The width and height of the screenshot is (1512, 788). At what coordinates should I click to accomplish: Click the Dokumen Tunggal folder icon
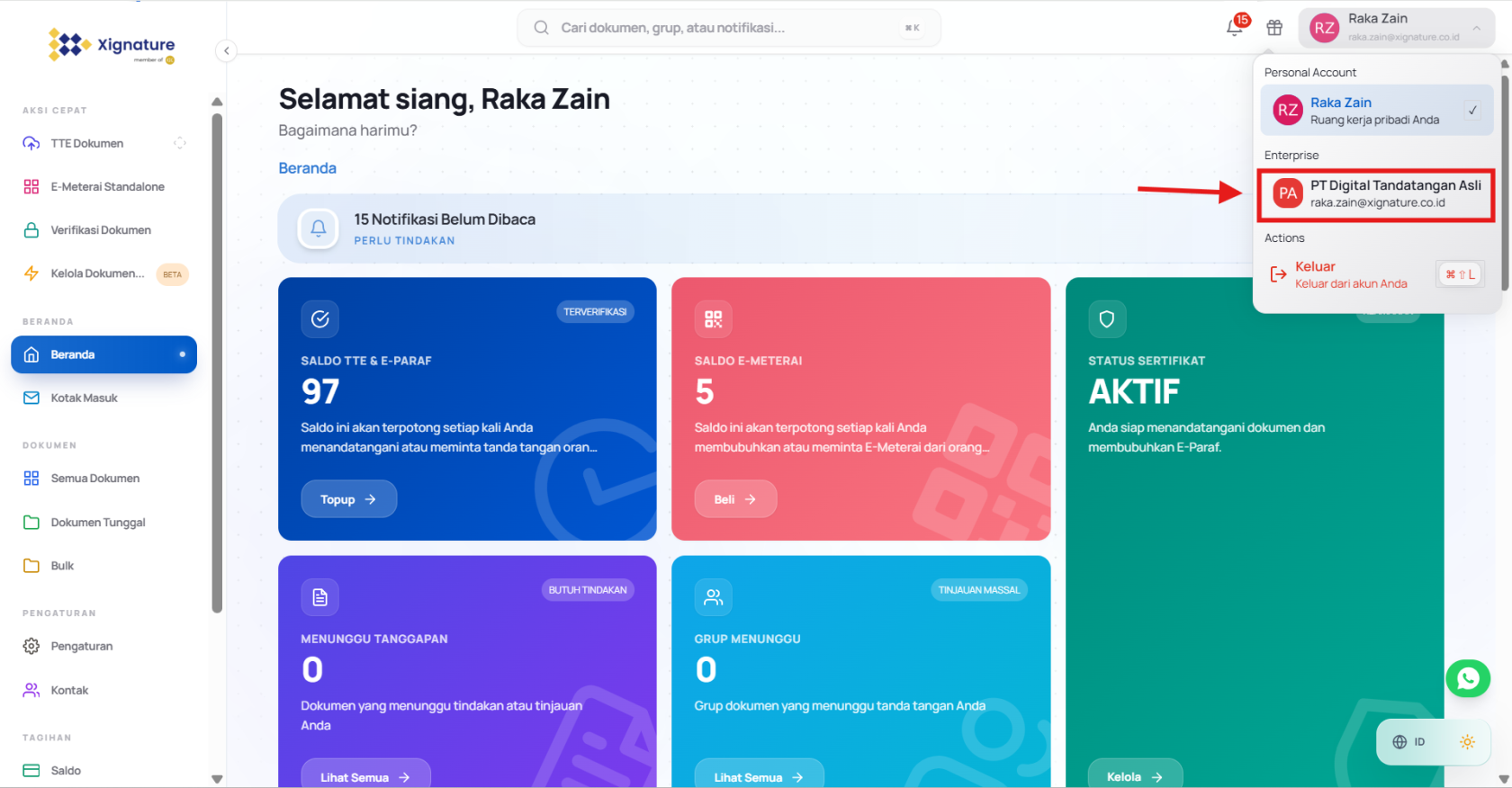[x=31, y=523]
